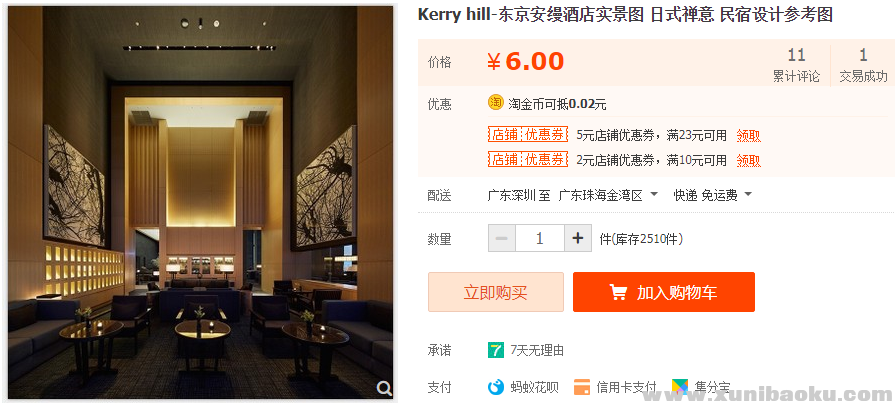Click the shopping cart icon in orange button
The height and width of the screenshot is (407, 895).
(x=618, y=292)
